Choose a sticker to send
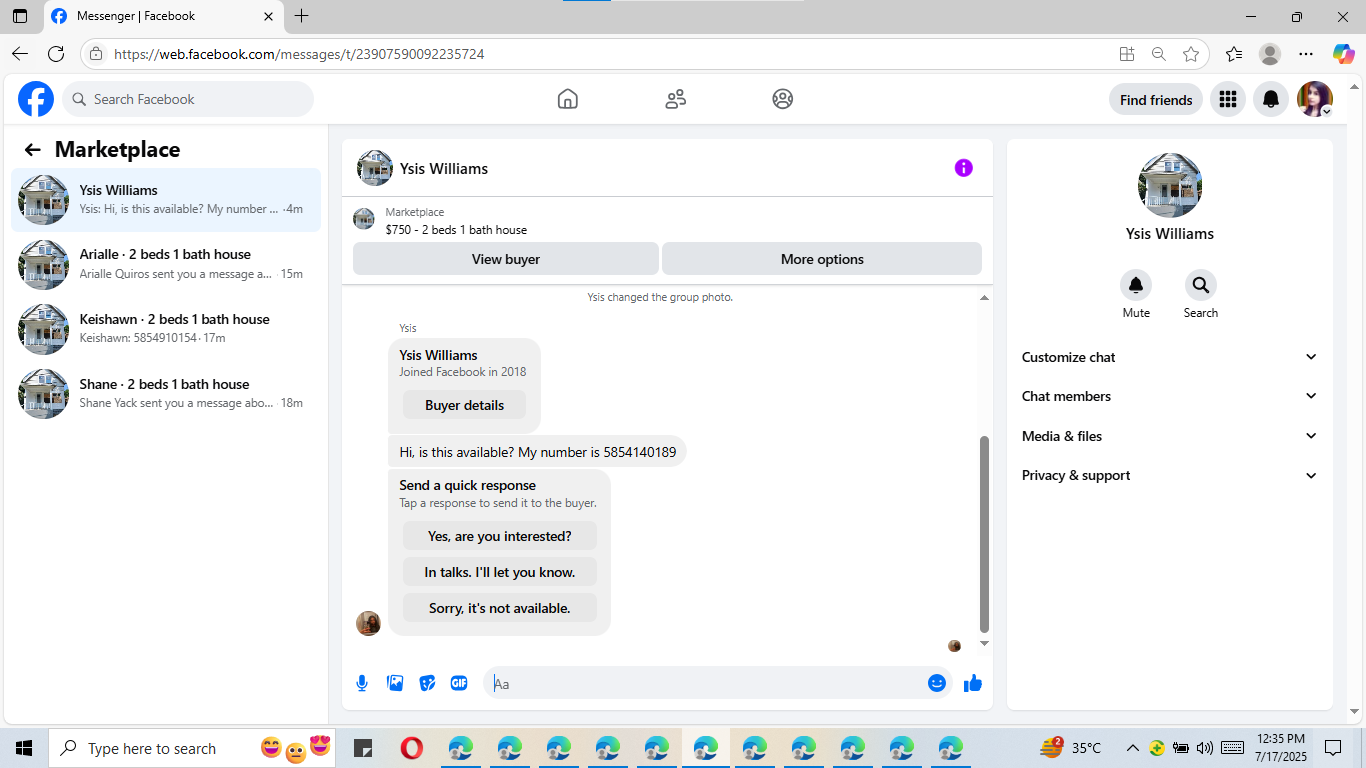 click(x=427, y=683)
